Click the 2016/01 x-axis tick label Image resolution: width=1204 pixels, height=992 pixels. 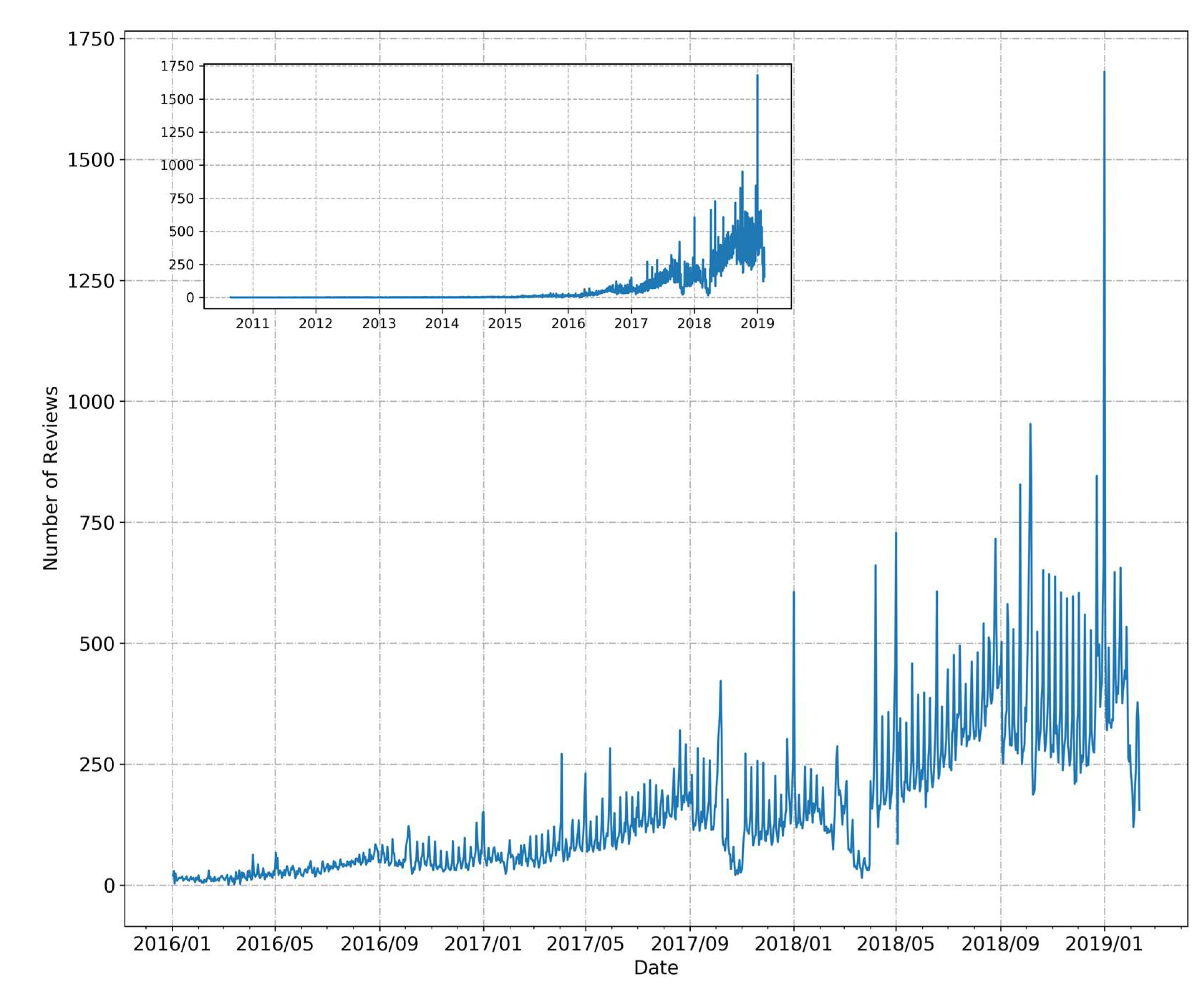click(171, 944)
